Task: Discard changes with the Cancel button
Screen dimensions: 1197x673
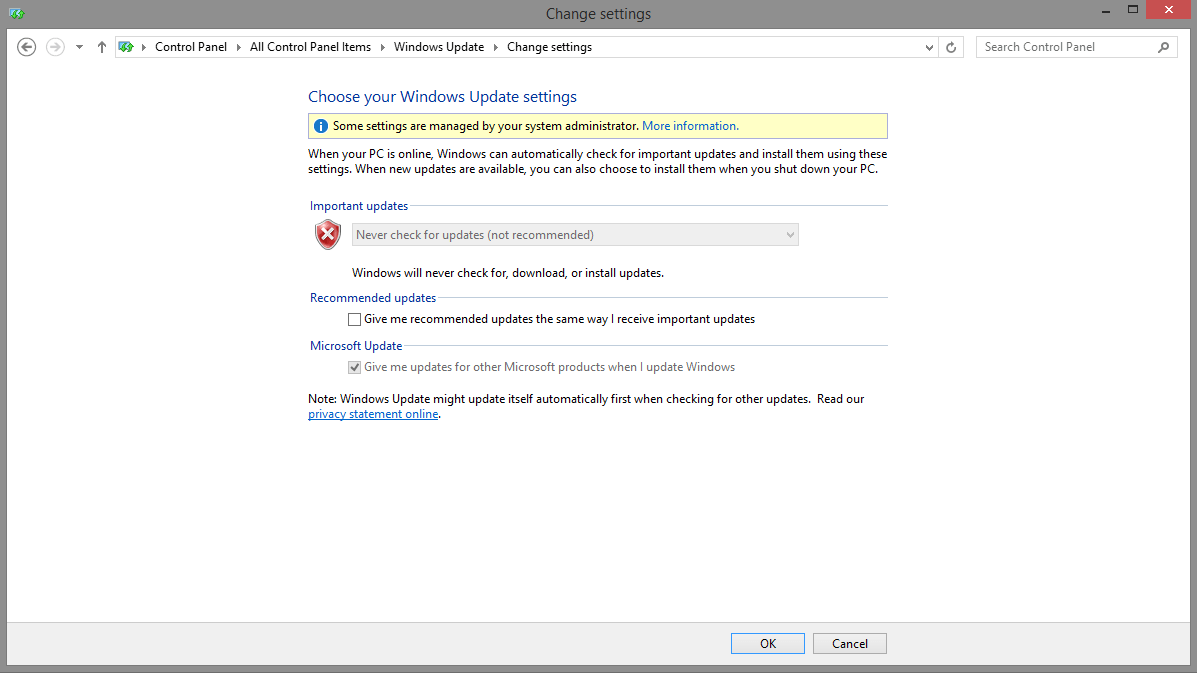Action: [850, 644]
